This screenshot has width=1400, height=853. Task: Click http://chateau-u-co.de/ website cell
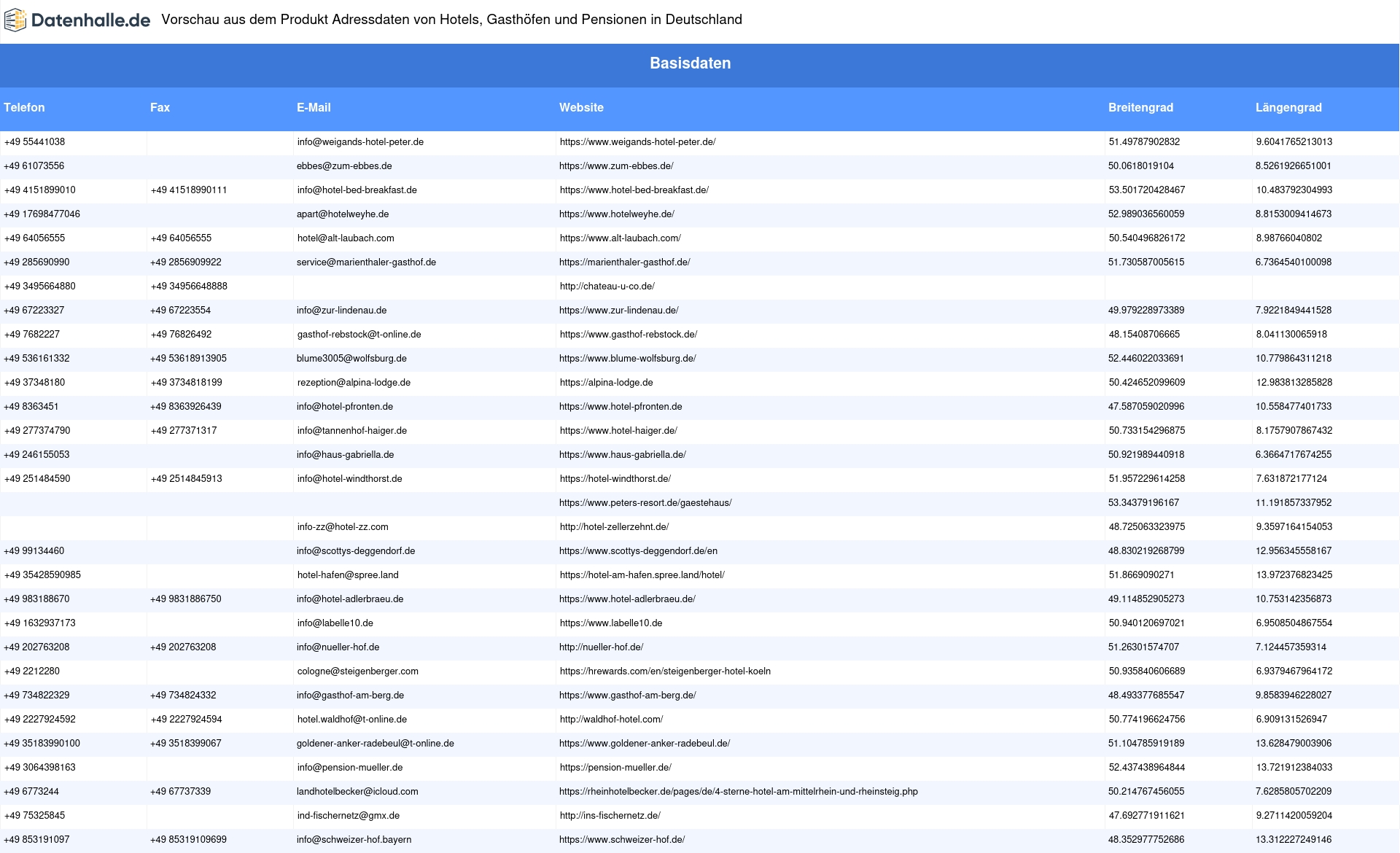(x=607, y=287)
